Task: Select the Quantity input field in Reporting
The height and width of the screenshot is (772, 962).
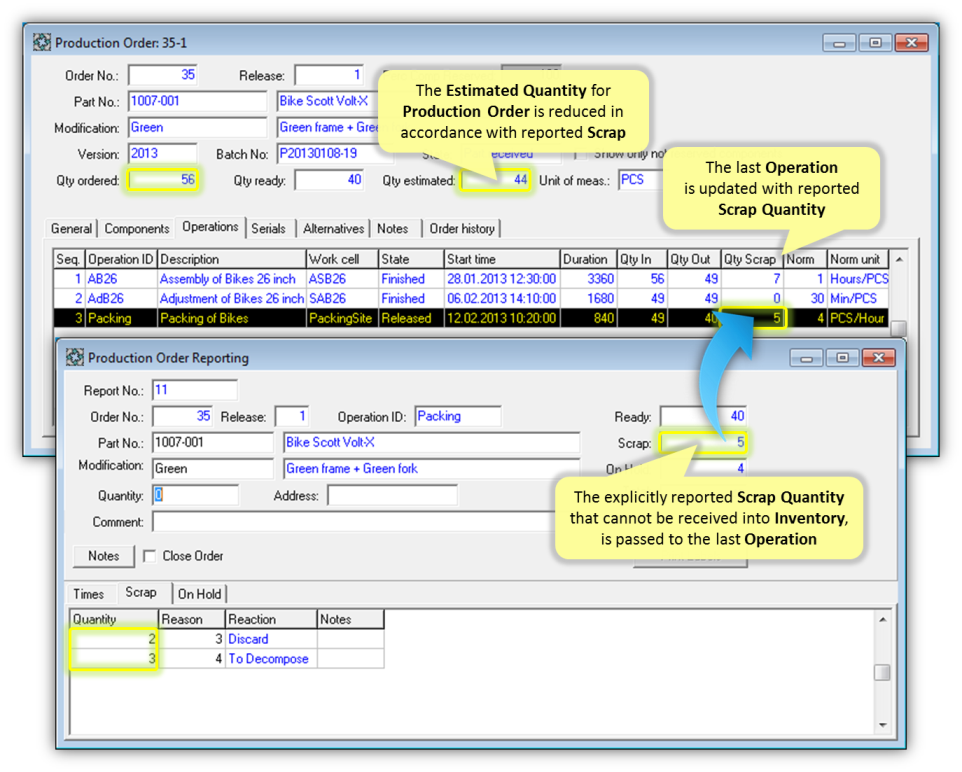Action: (x=195, y=495)
